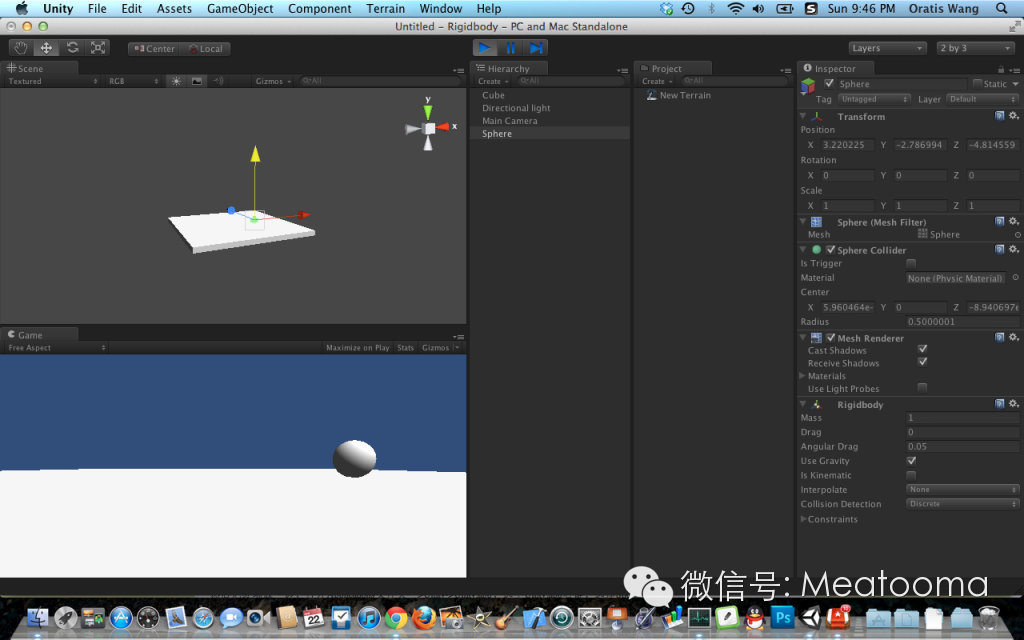Viewport: 1024px width, 640px height.
Task: Switch to the Hierarchy tab
Action: (509, 69)
